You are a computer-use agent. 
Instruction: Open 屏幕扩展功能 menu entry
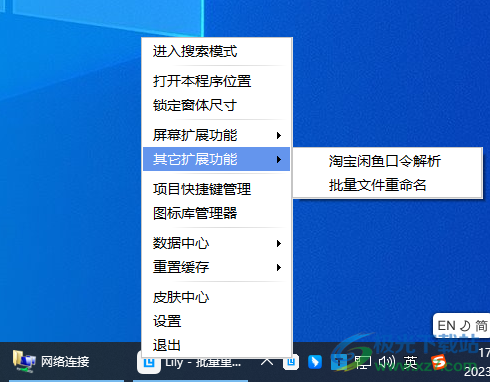coord(217,135)
